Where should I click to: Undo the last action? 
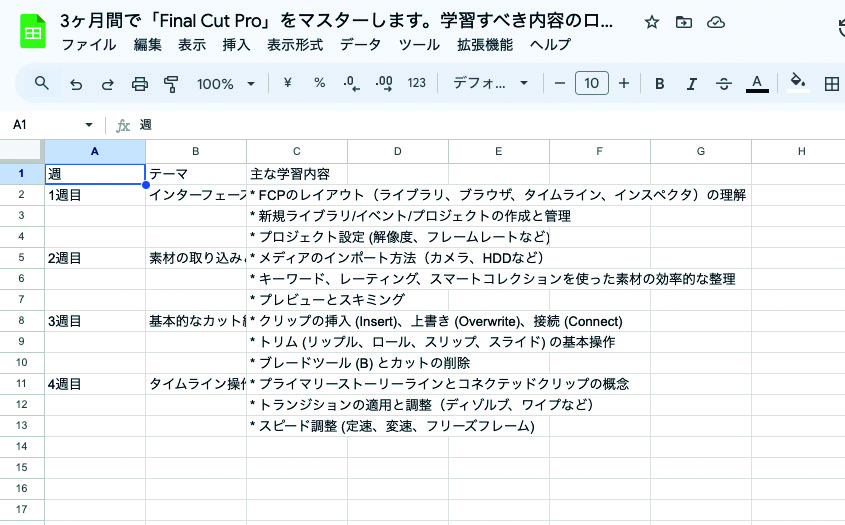coord(76,84)
